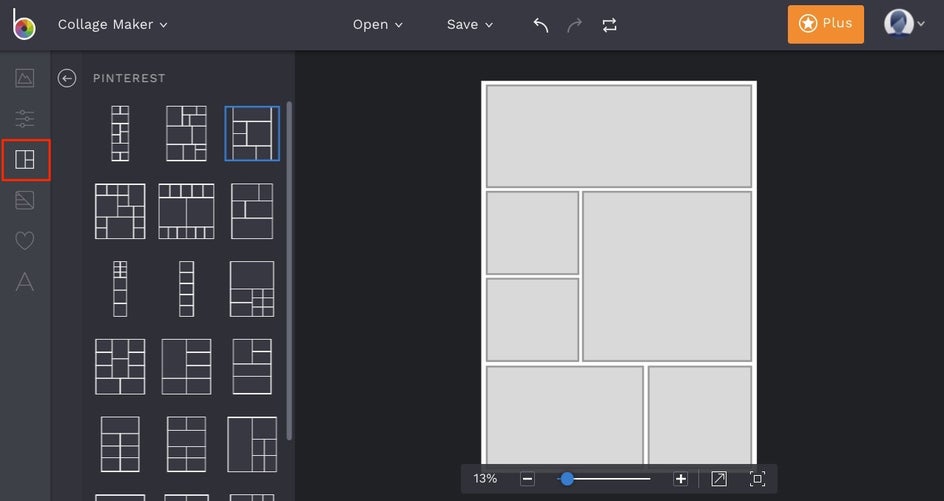Select the Layouts sidebar icon
The image size is (944, 501).
(x=25, y=159)
